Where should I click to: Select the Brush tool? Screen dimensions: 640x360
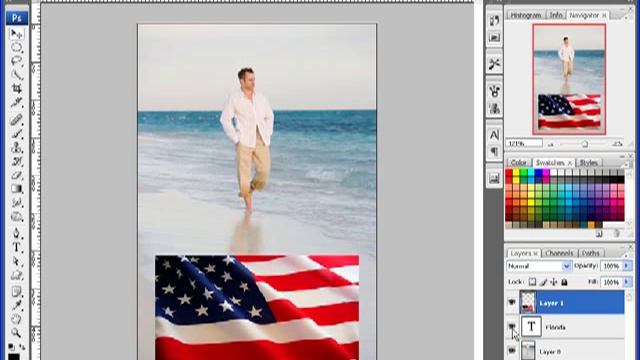[16, 134]
